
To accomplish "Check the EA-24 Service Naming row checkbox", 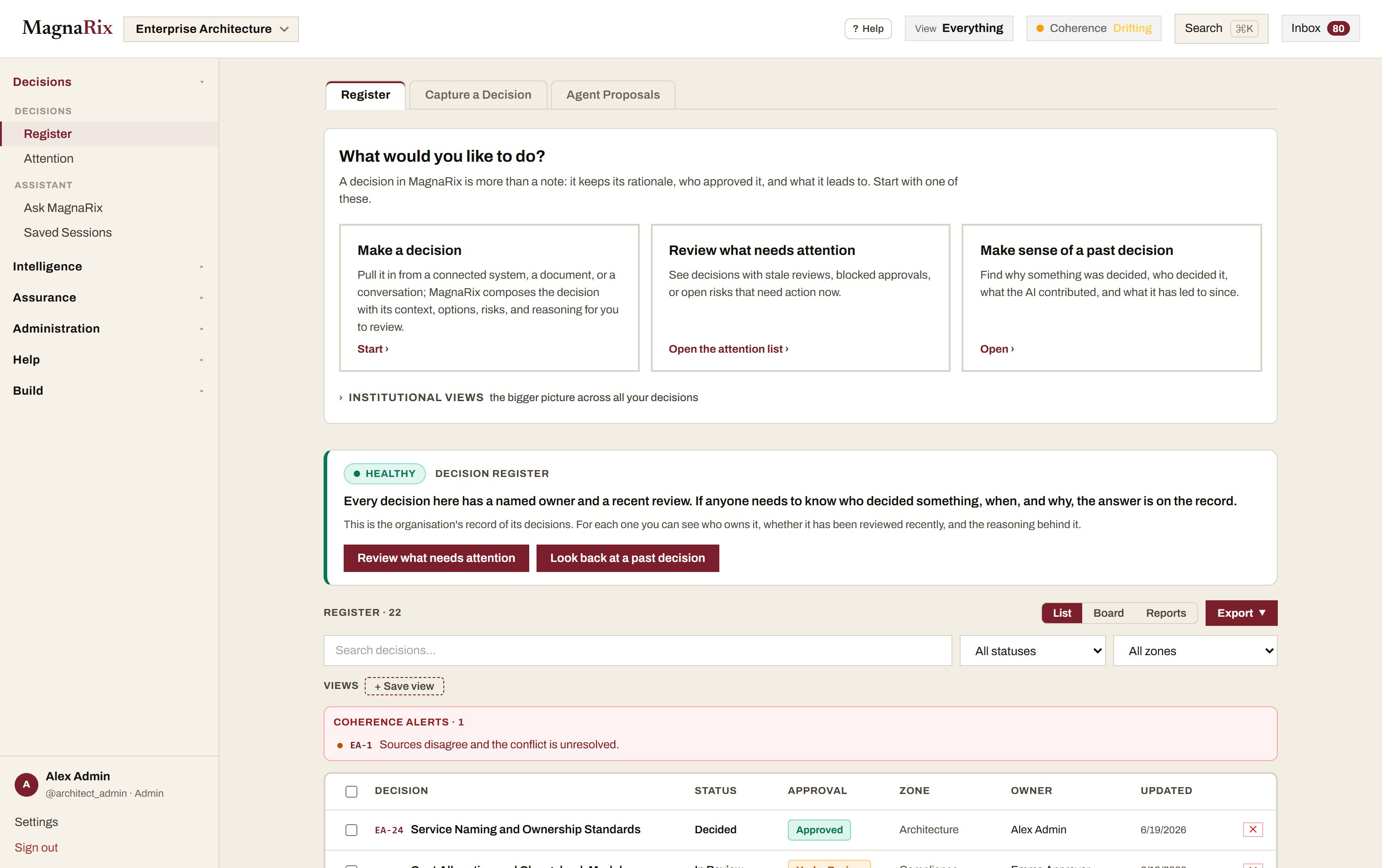I will tap(351, 830).
